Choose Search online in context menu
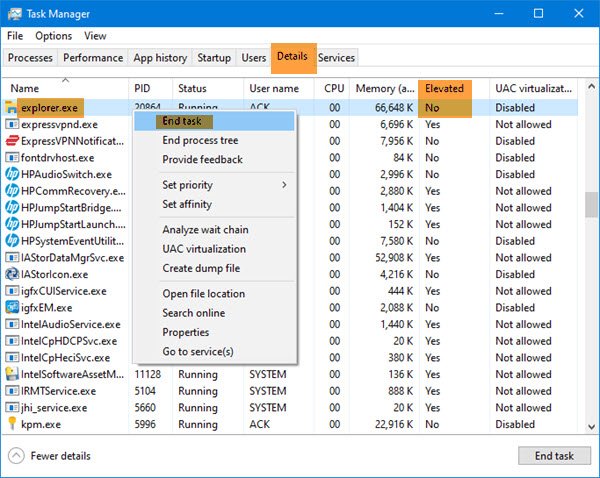Image resolution: width=600 pixels, height=478 pixels. click(214, 313)
